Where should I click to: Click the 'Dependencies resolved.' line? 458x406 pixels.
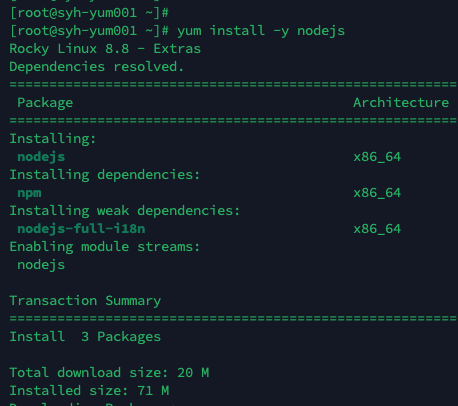[x=97, y=67]
